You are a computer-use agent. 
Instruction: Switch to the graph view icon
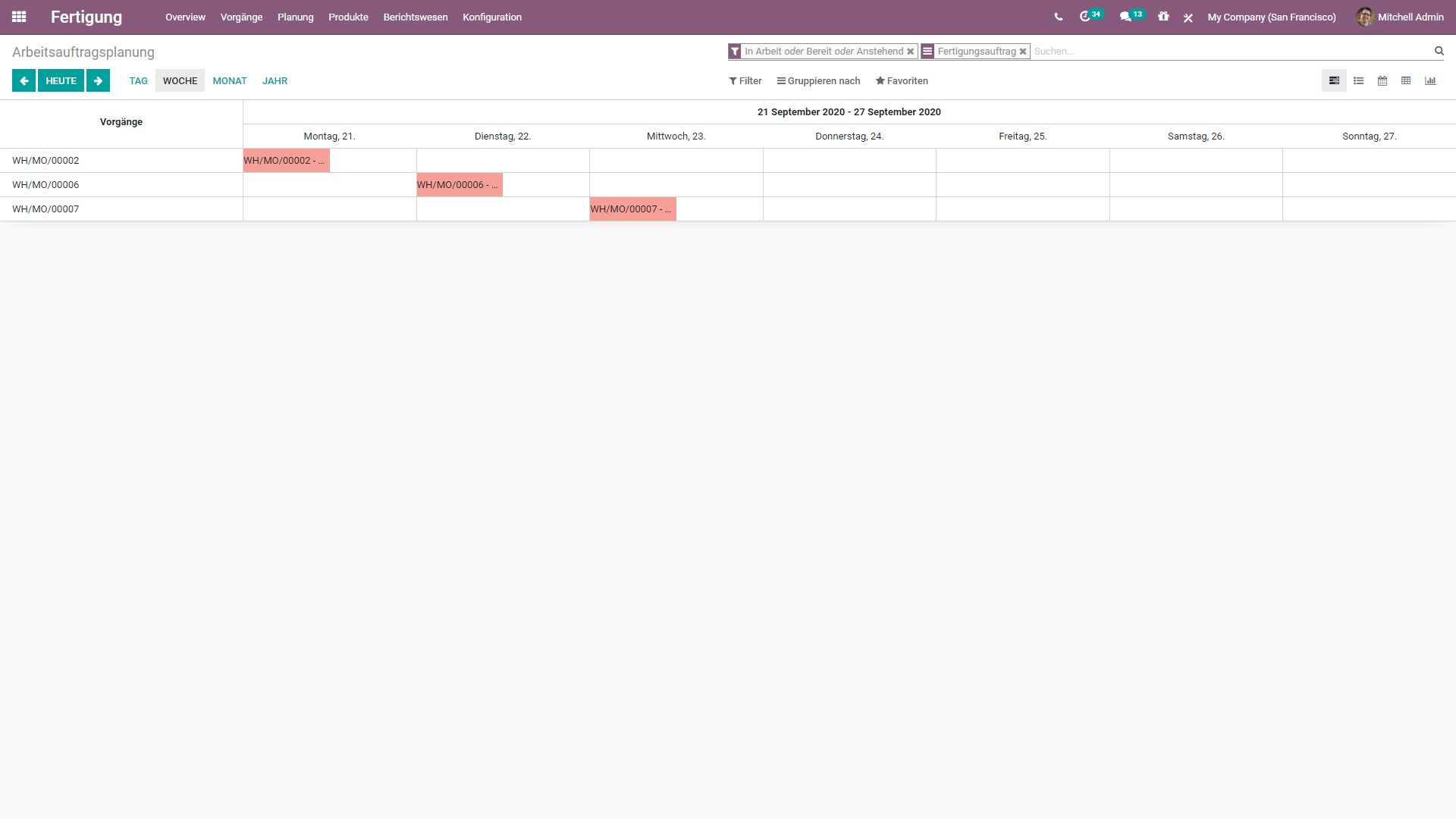pos(1430,80)
